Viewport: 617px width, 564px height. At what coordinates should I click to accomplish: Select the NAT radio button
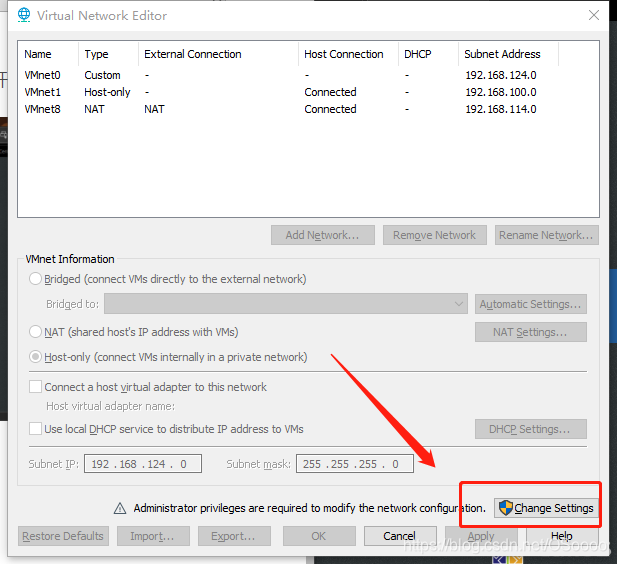(35, 332)
